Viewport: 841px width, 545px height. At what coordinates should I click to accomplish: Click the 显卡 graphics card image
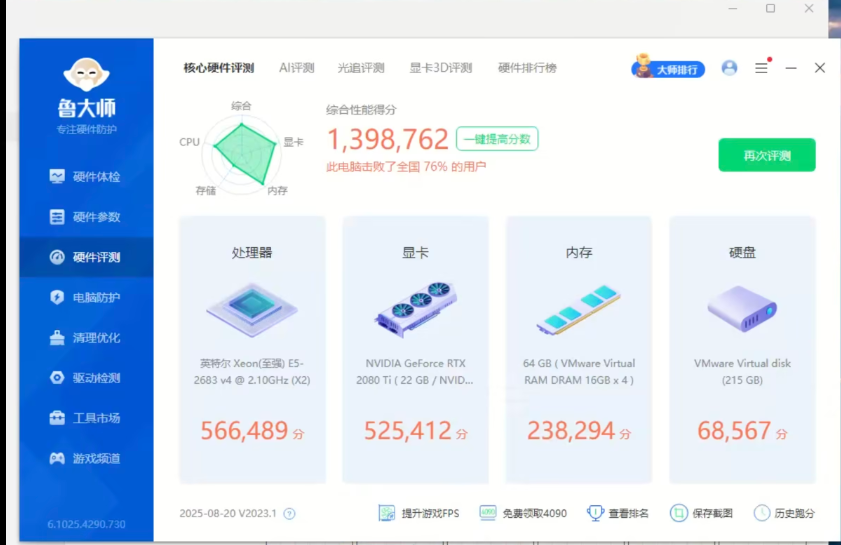click(416, 310)
